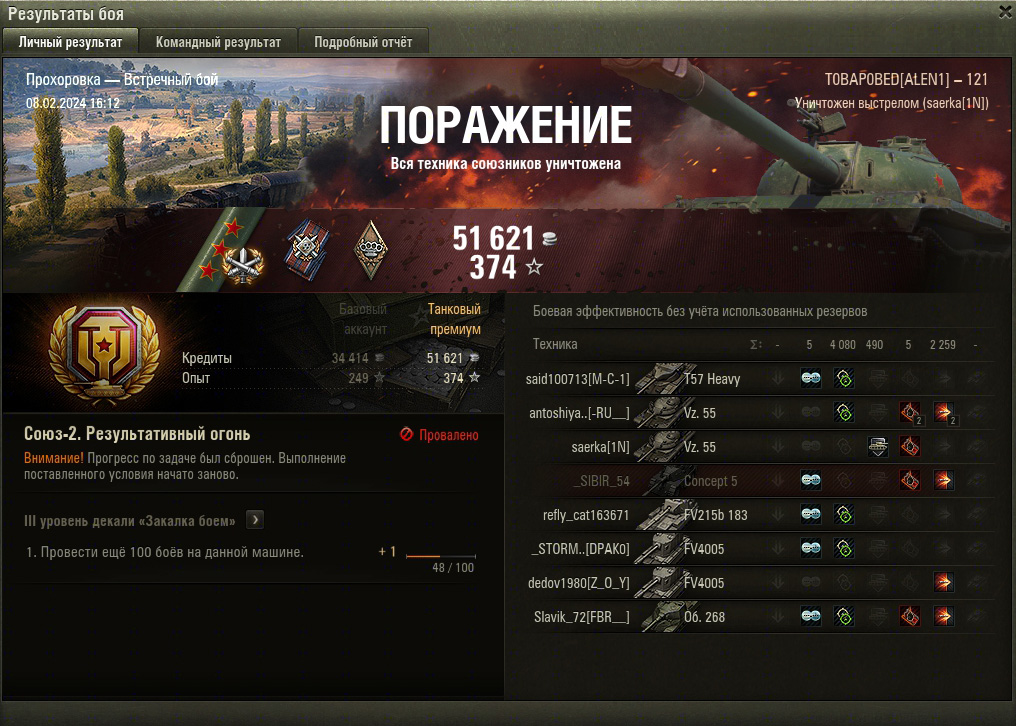1016x726 pixels.
Task: Close the battle results window
Action: (x=1005, y=12)
